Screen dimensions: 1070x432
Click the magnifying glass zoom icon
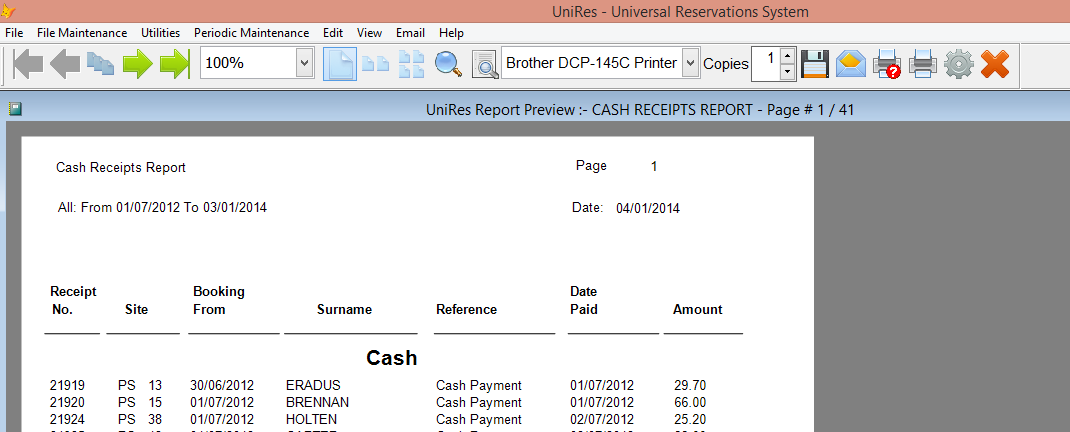coord(447,64)
